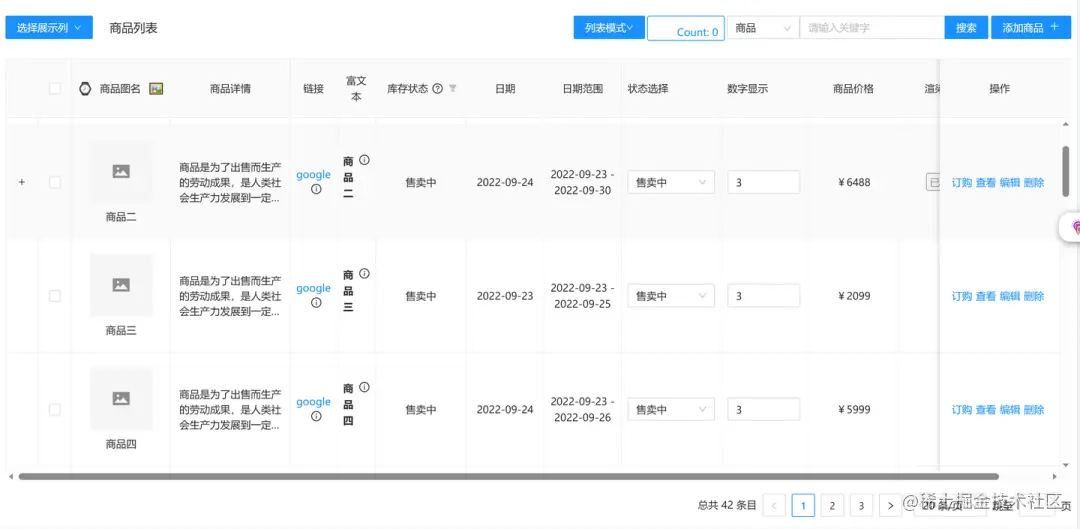
Task: Click the image placeholder of 商品二
Action: click(121, 172)
